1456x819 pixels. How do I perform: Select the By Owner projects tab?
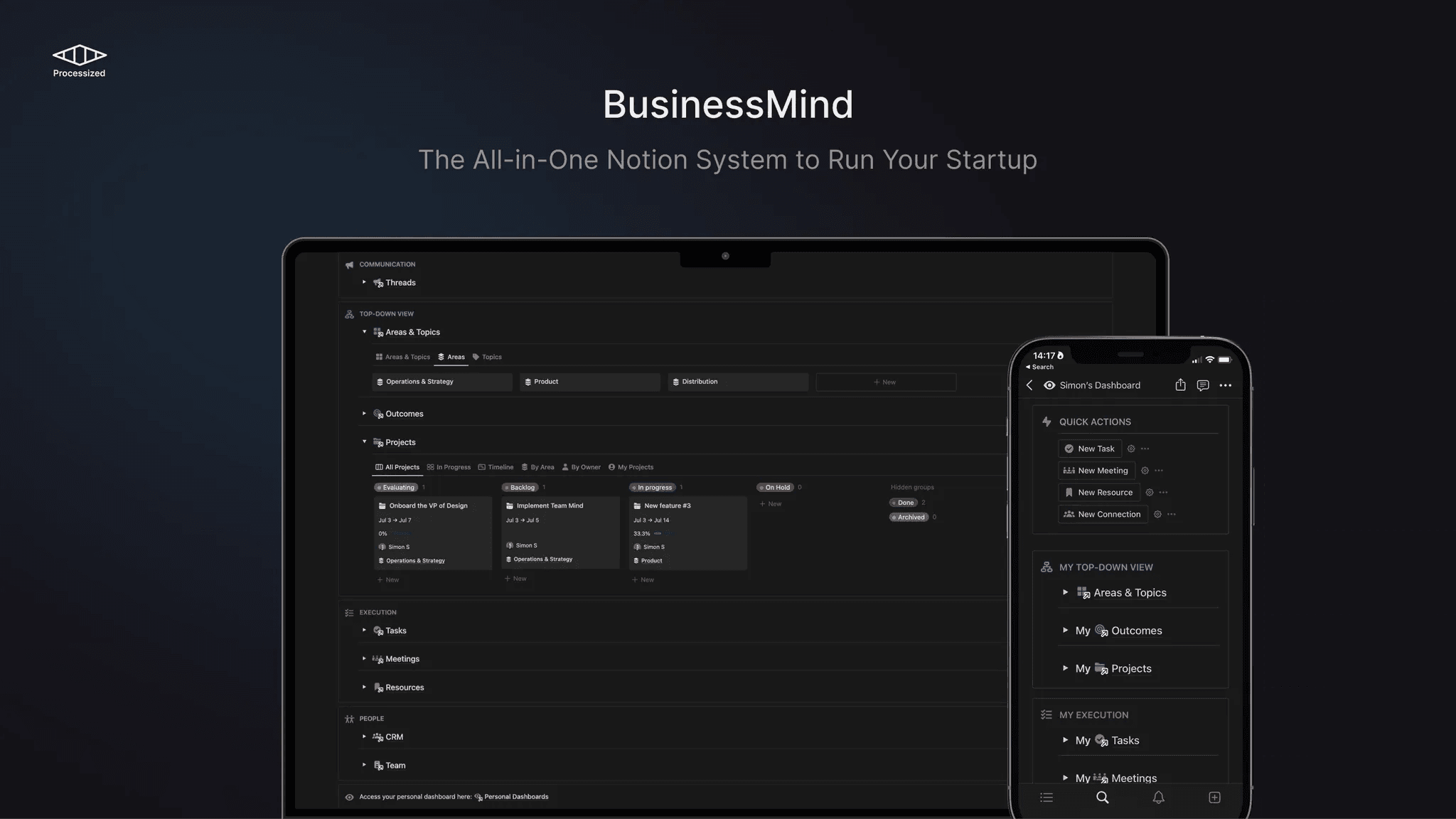581,467
